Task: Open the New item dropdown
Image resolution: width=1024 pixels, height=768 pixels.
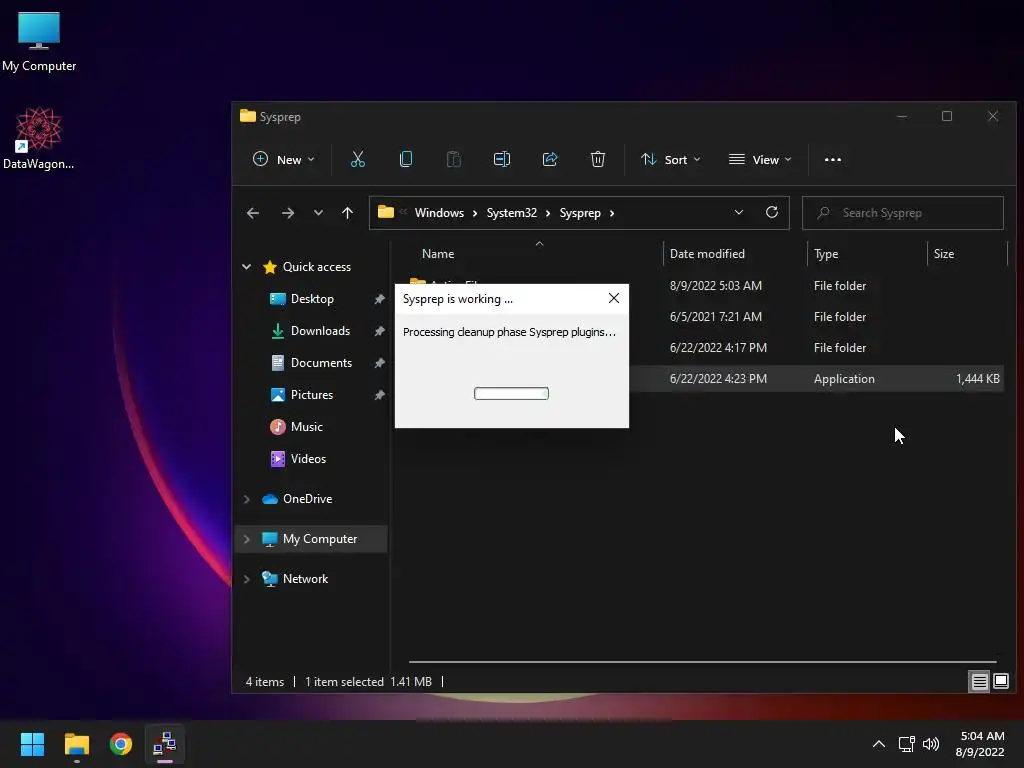Action: pyautogui.click(x=283, y=159)
